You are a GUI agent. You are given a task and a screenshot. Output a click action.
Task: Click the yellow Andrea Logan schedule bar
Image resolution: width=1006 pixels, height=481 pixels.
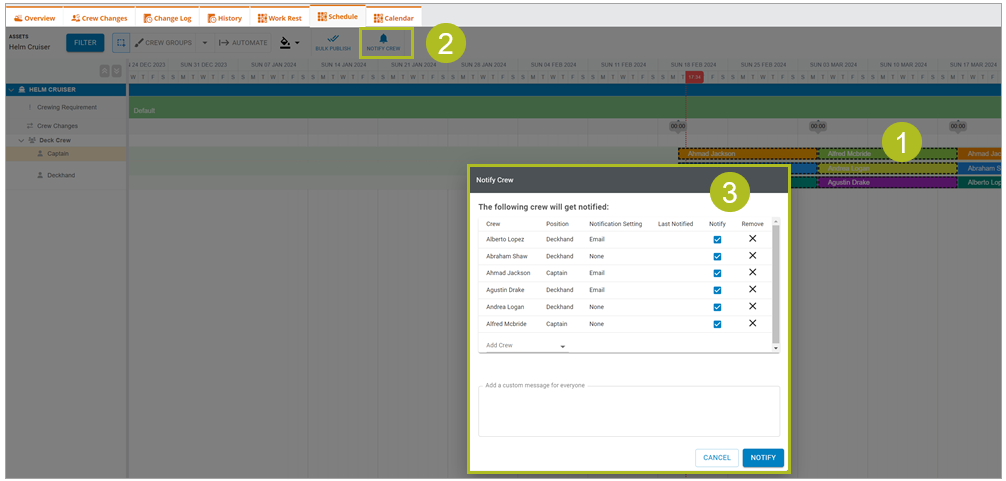[x=887, y=168]
